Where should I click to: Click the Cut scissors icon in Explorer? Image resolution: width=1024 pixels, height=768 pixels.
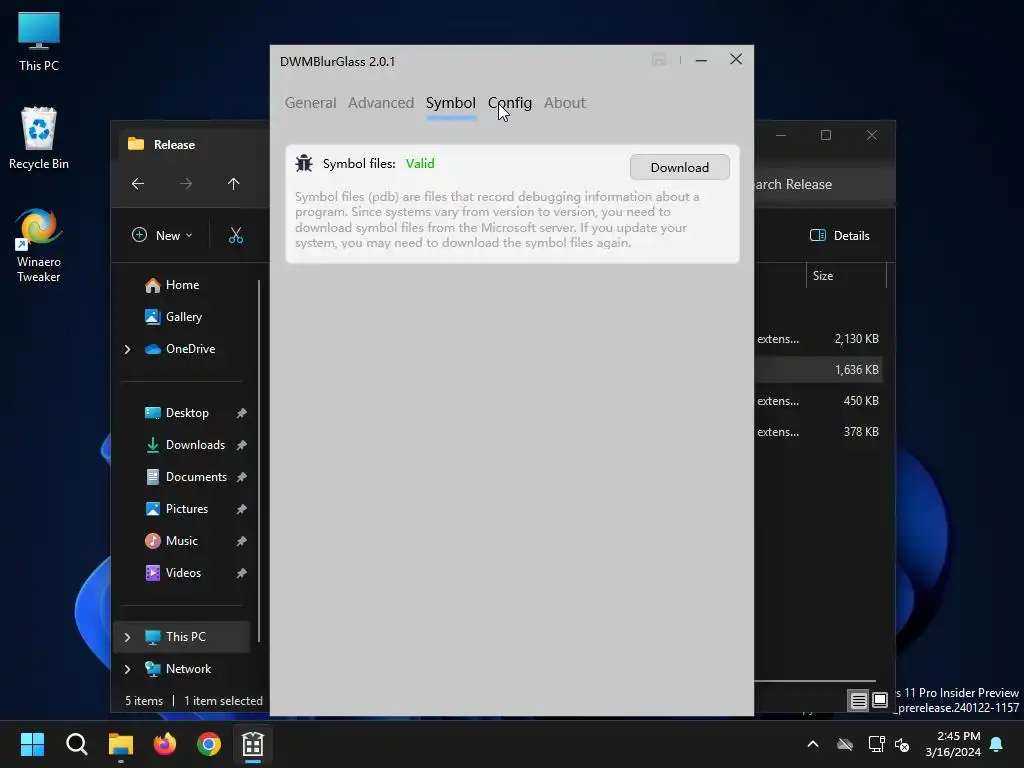pyautogui.click(x=236, y=235)
